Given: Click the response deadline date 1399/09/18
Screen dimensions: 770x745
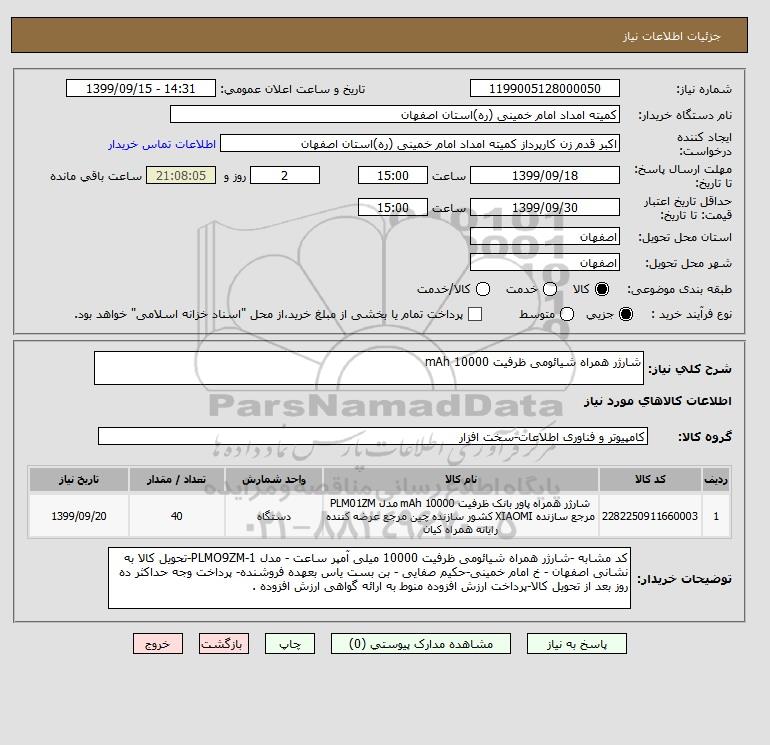Looking at the screenshot, I should (x=545, y=175).
